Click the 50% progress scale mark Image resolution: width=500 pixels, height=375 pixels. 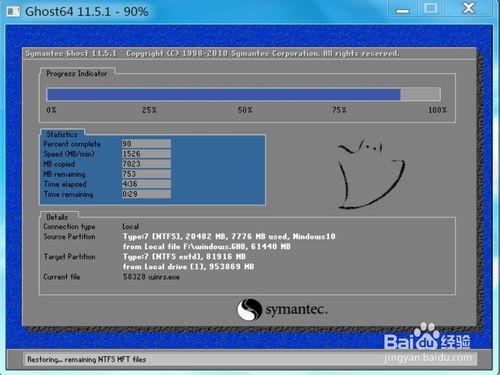point(245,110)
